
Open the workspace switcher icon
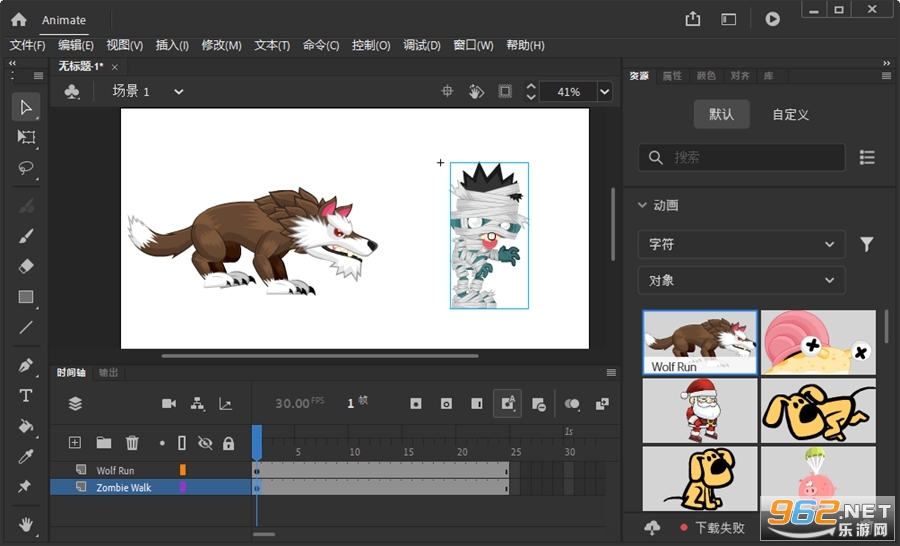click(x=728, y=20)
